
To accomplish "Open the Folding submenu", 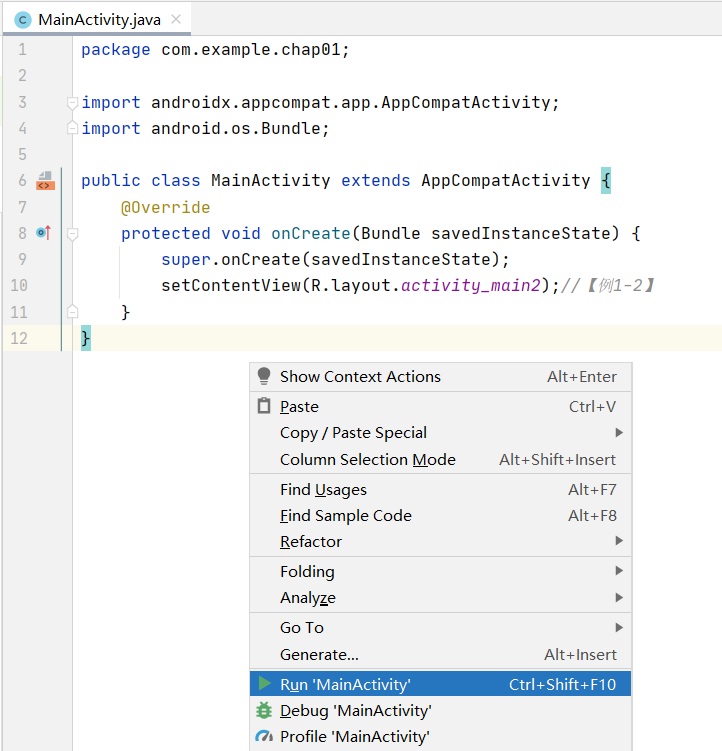I will tap(307, 571).
